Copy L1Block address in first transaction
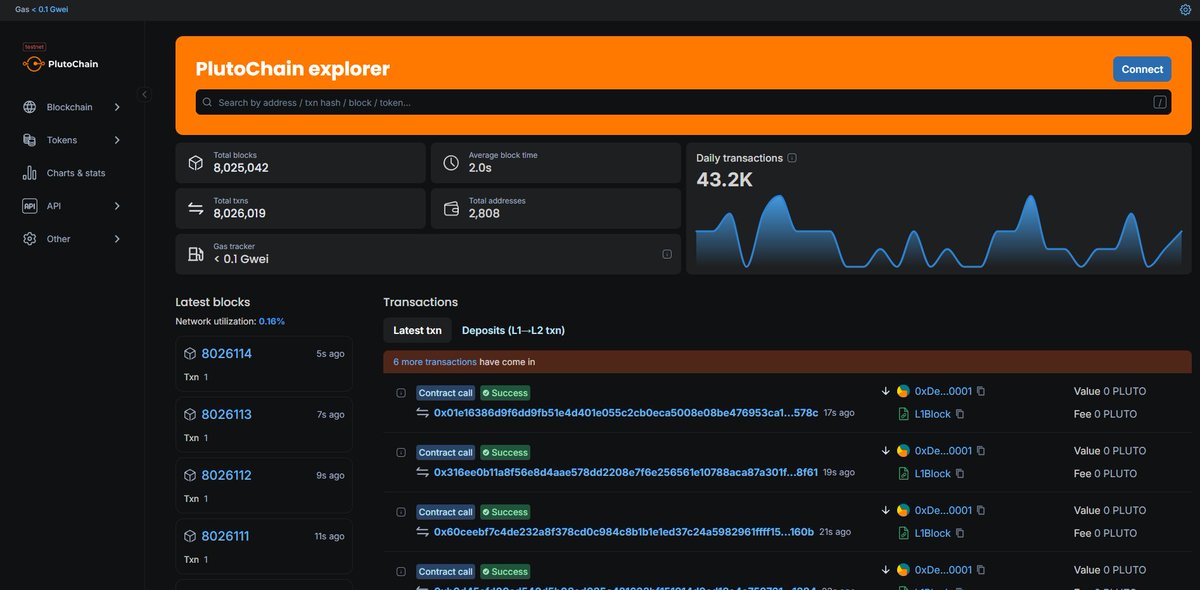This screenshot has width=1200, height=590. (x=960, y=414)
